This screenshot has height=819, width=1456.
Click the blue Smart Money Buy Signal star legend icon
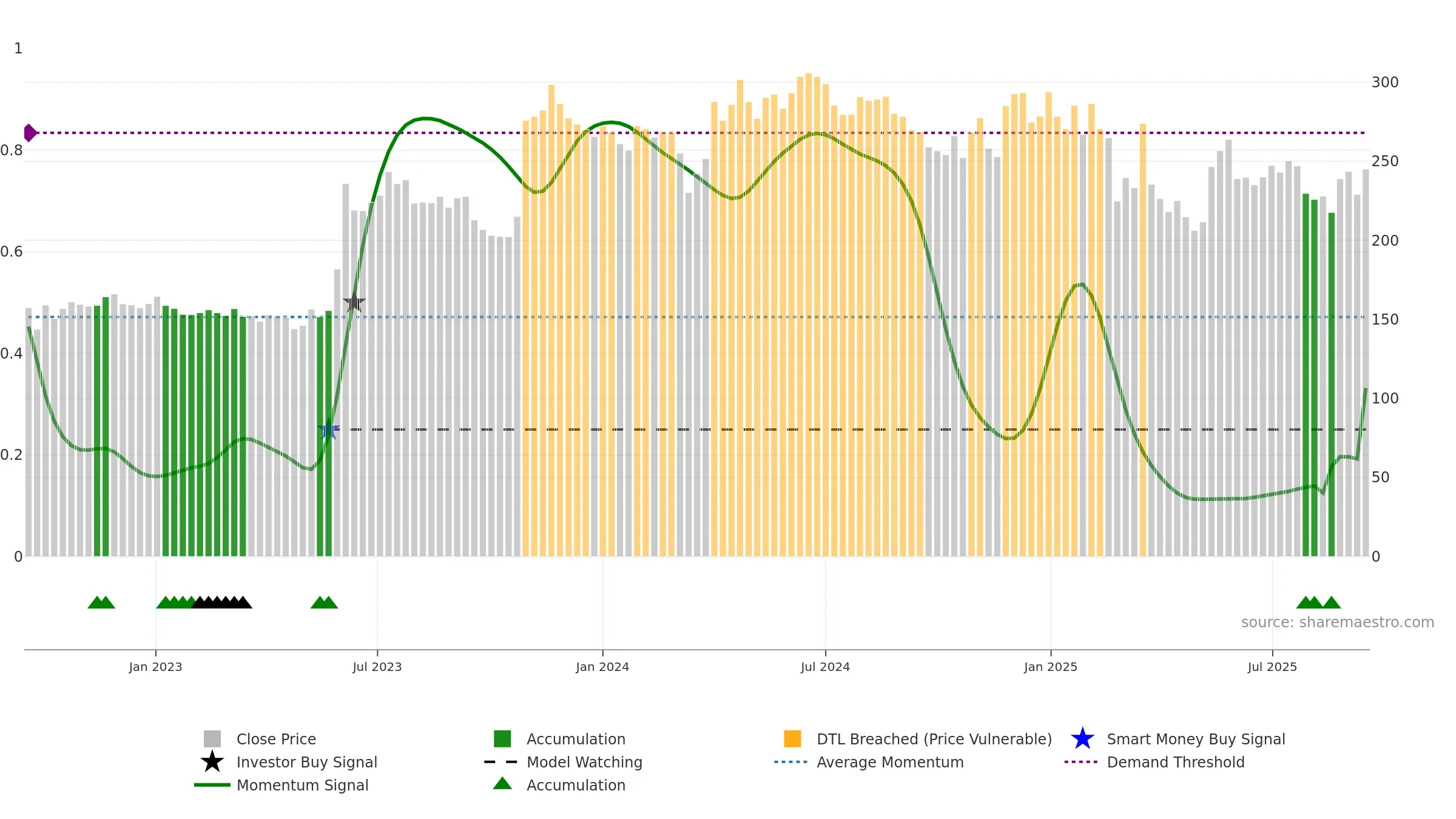tap(1082, 739)
